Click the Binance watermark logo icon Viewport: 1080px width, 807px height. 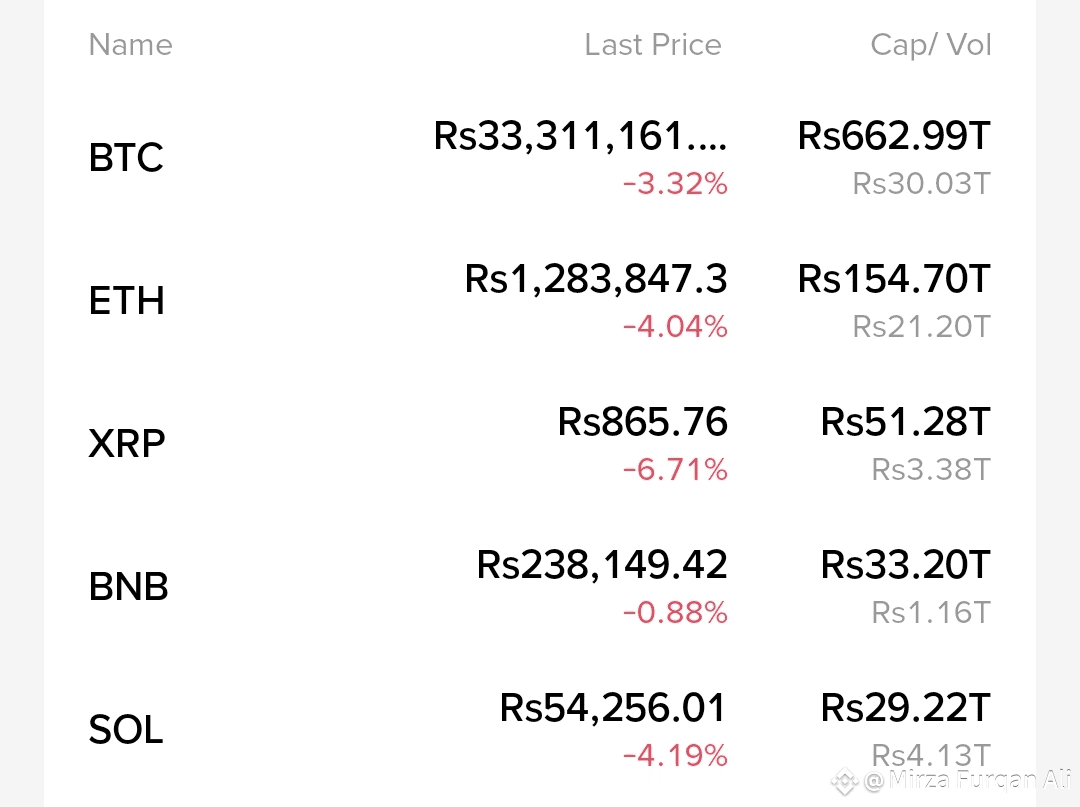tap(844, 782)
